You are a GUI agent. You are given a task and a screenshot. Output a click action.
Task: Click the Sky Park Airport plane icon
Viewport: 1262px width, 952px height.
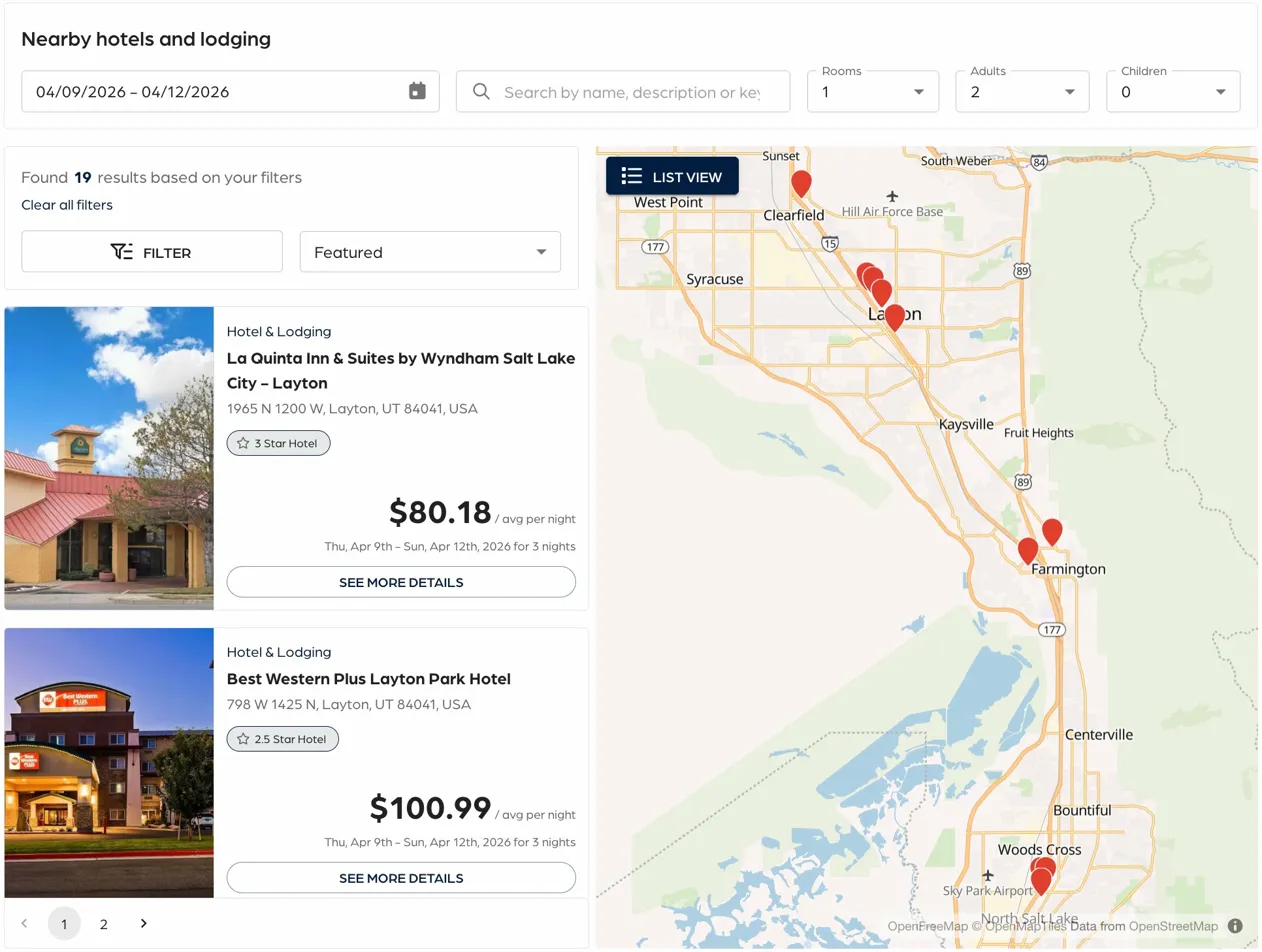click(988, 875)
